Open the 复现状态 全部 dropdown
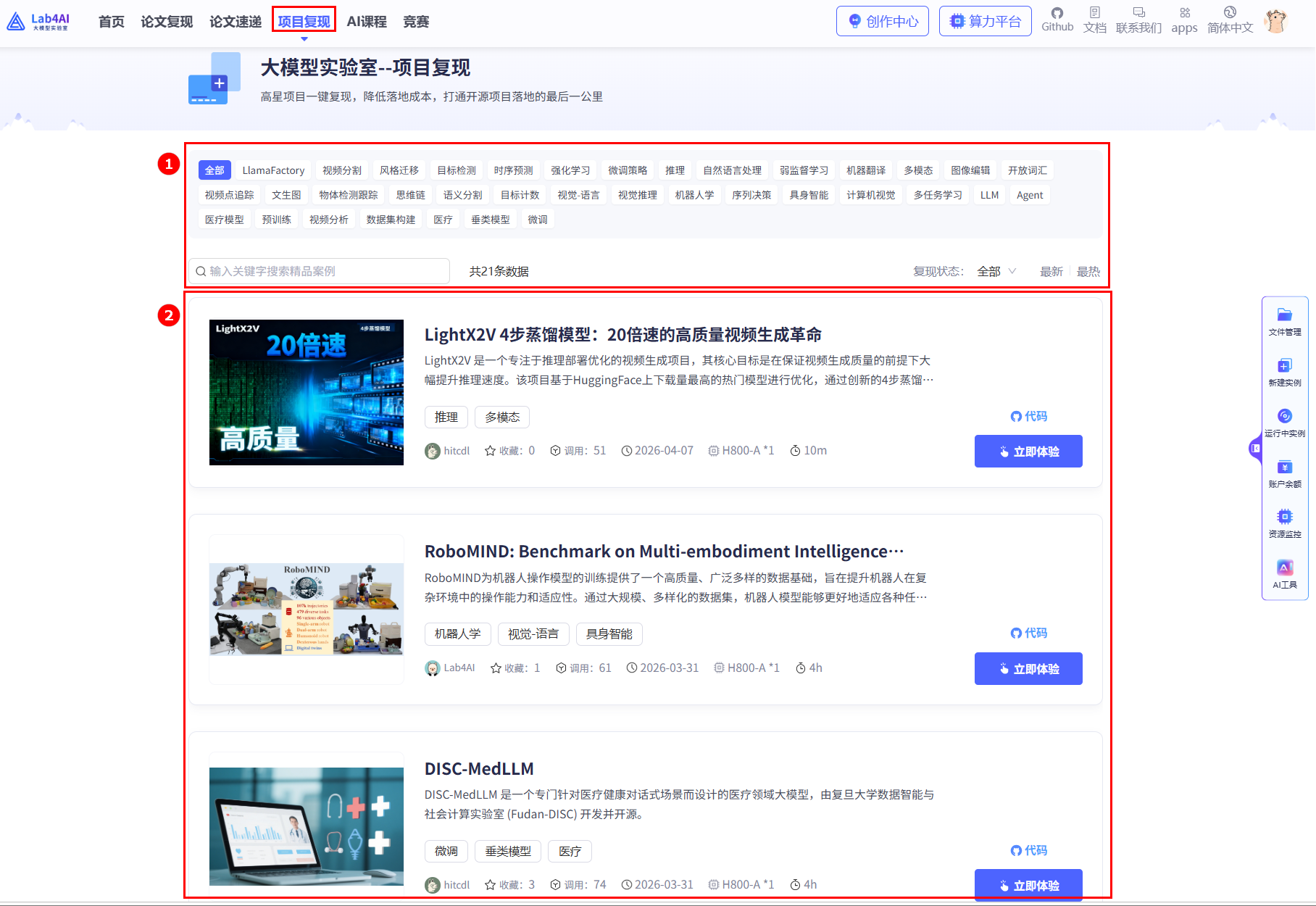This screenshot has width=1316, height=906. (997, 271)
